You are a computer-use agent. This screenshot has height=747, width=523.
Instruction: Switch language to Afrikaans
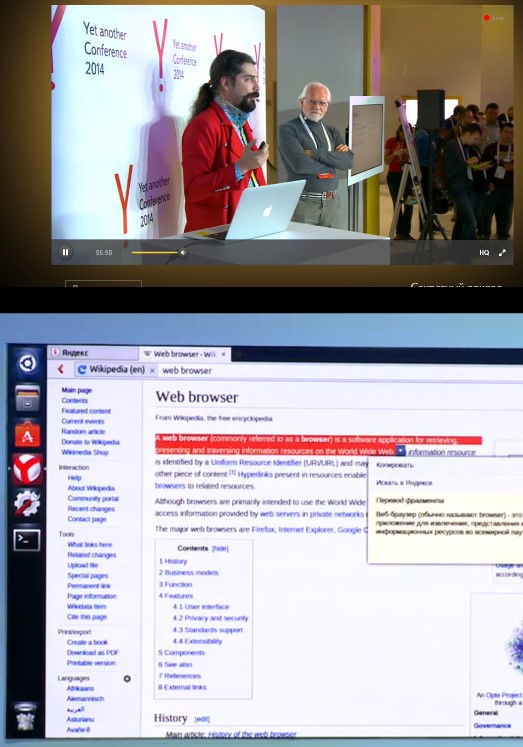tap(80, 688)
